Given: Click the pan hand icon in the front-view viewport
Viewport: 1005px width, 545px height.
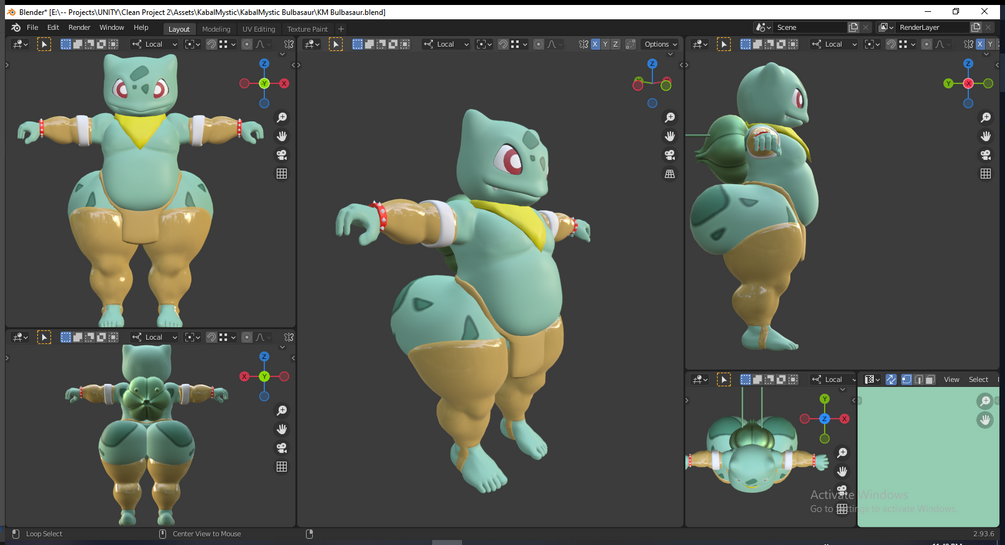Looking at the screenshot, I should pos(281,136).
